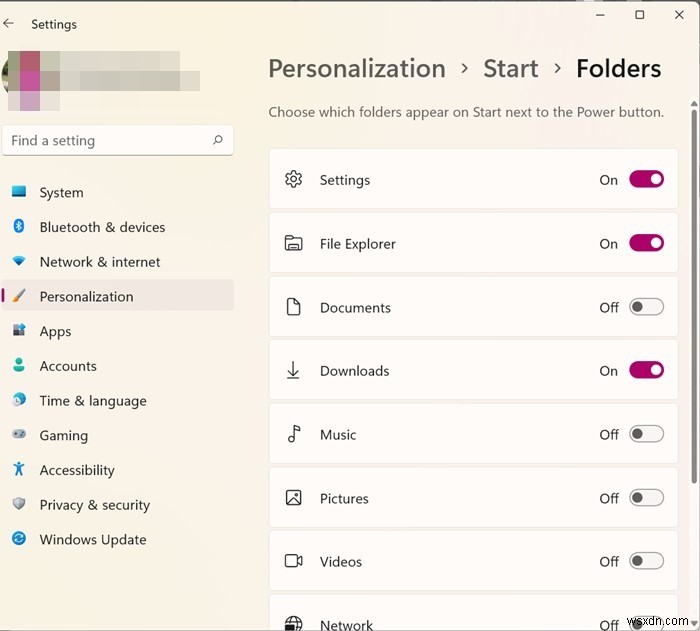The image size is (700, 631).
Task: Navigate to Start breadcrumb link
Action: coord(510,69)
